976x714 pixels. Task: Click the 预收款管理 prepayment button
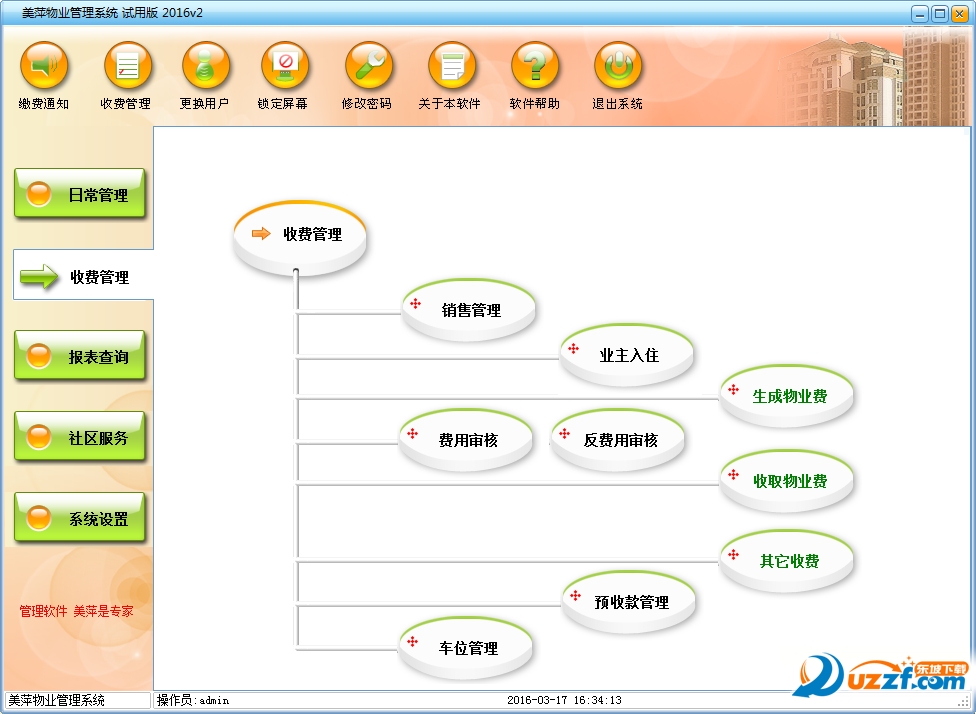631,602
